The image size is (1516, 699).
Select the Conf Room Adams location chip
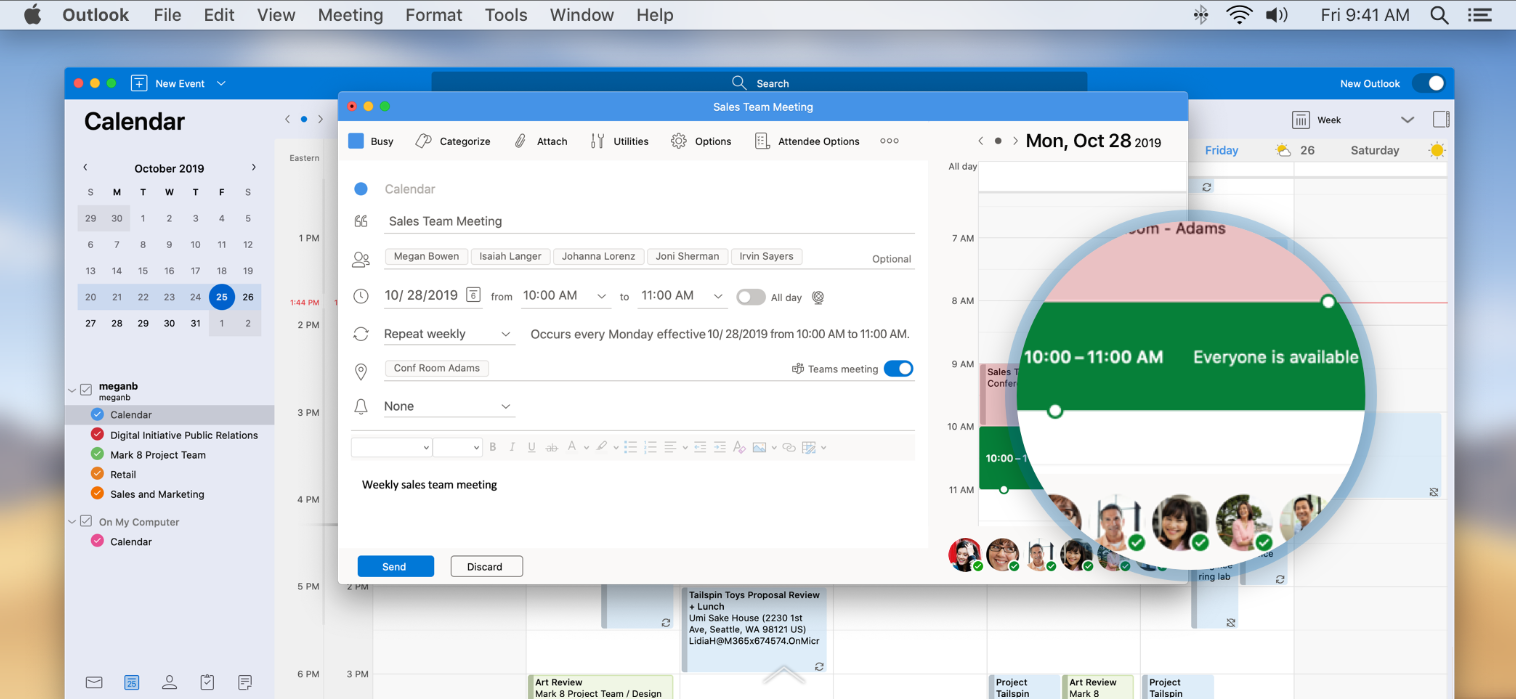pos(437,368)
